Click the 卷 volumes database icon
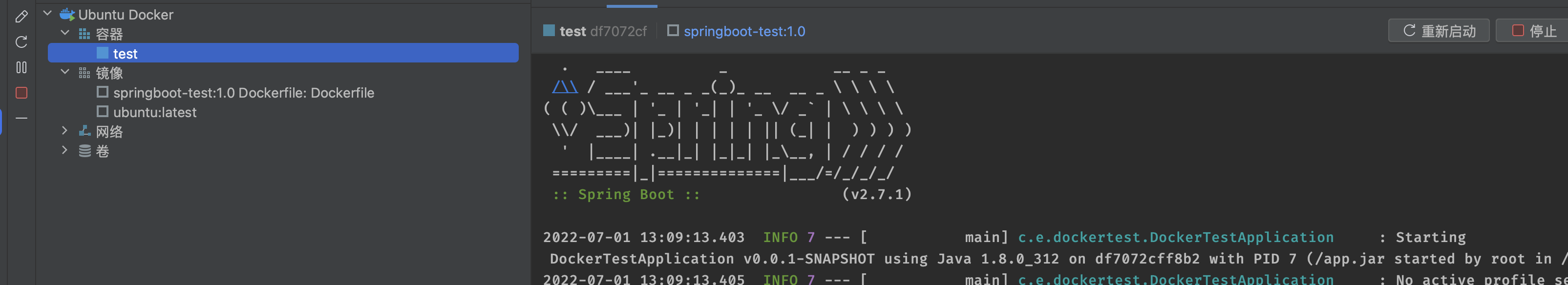The image size is (1568, 285). [85, 151]
